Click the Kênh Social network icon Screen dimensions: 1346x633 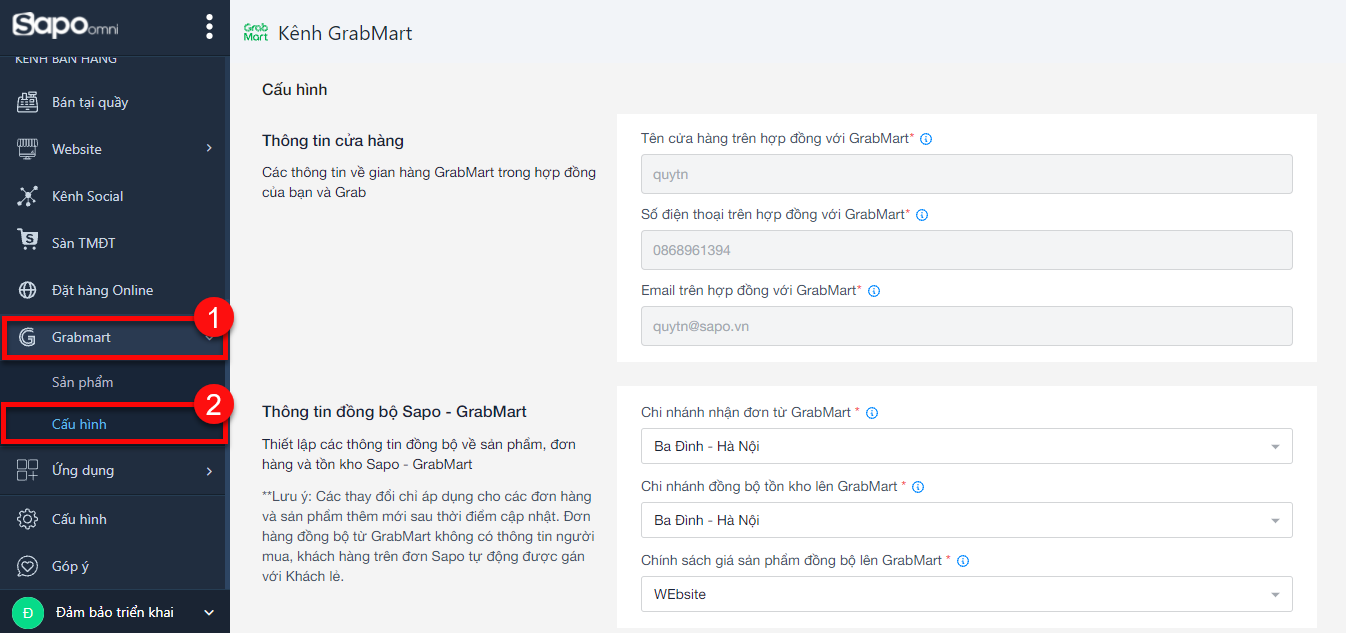click(x=27, y=196)
